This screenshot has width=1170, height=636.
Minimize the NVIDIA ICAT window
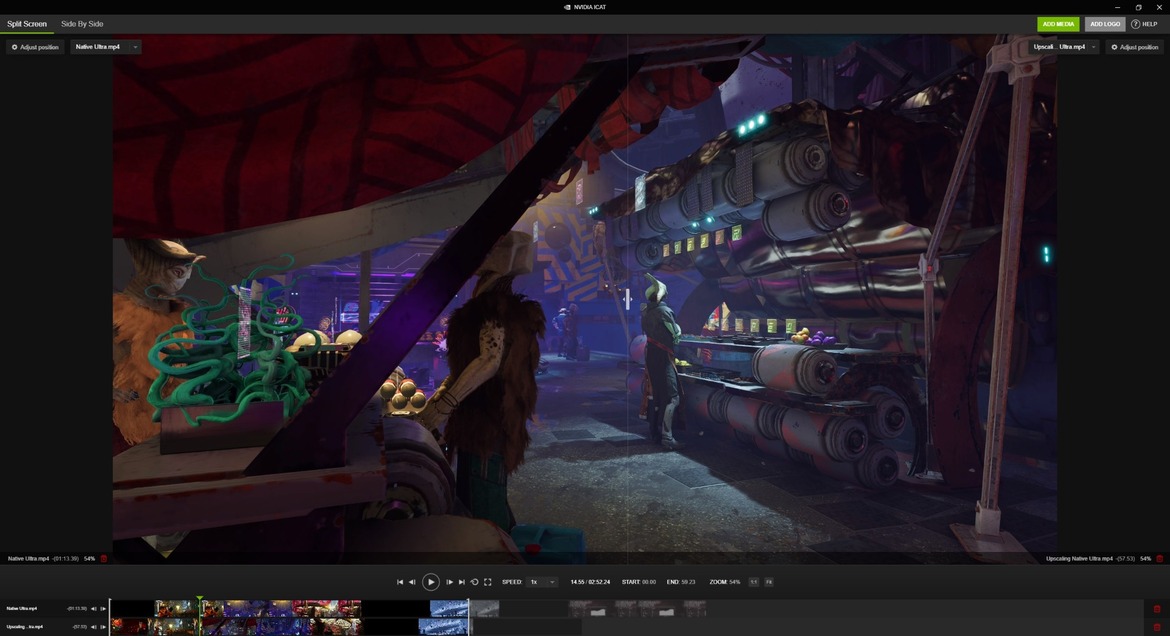point(1117,7)
